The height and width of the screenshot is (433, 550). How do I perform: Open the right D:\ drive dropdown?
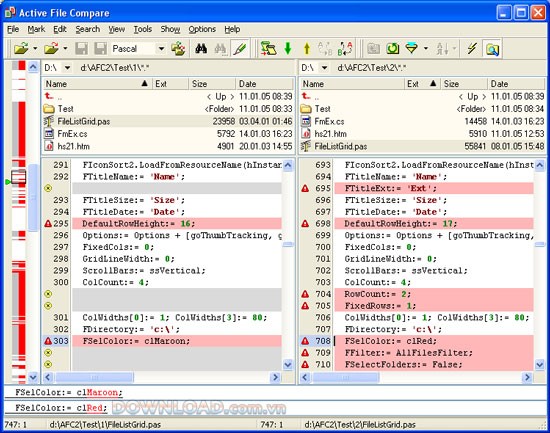(x=324, y=67)
